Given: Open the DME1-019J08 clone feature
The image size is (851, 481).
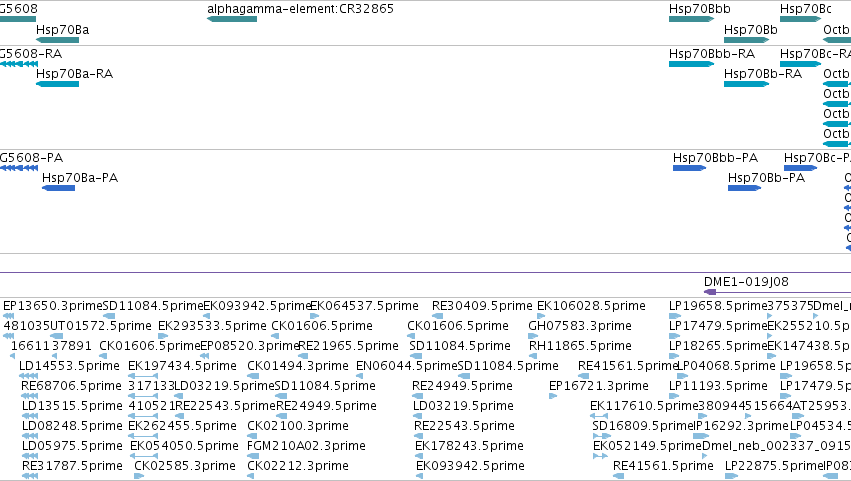Looking at the screenshot, I should click(777, 292).
